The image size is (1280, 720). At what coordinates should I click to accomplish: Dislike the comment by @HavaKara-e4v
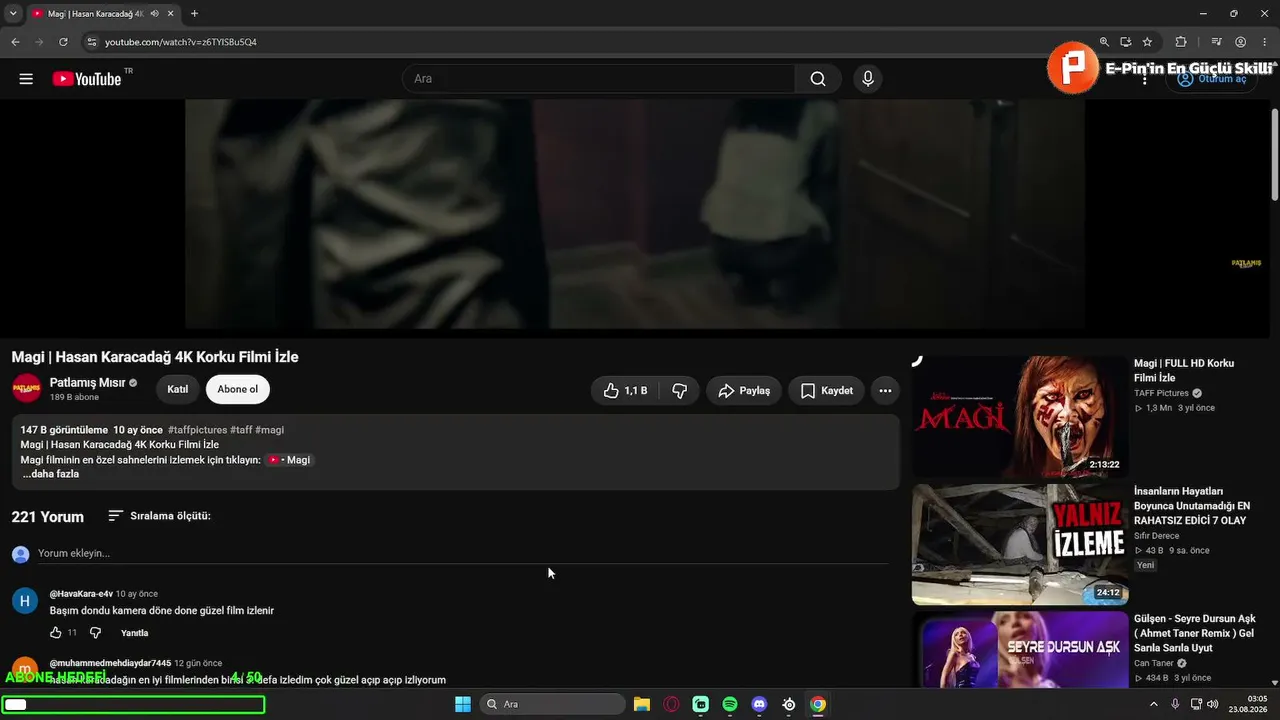tap(95, 633)
